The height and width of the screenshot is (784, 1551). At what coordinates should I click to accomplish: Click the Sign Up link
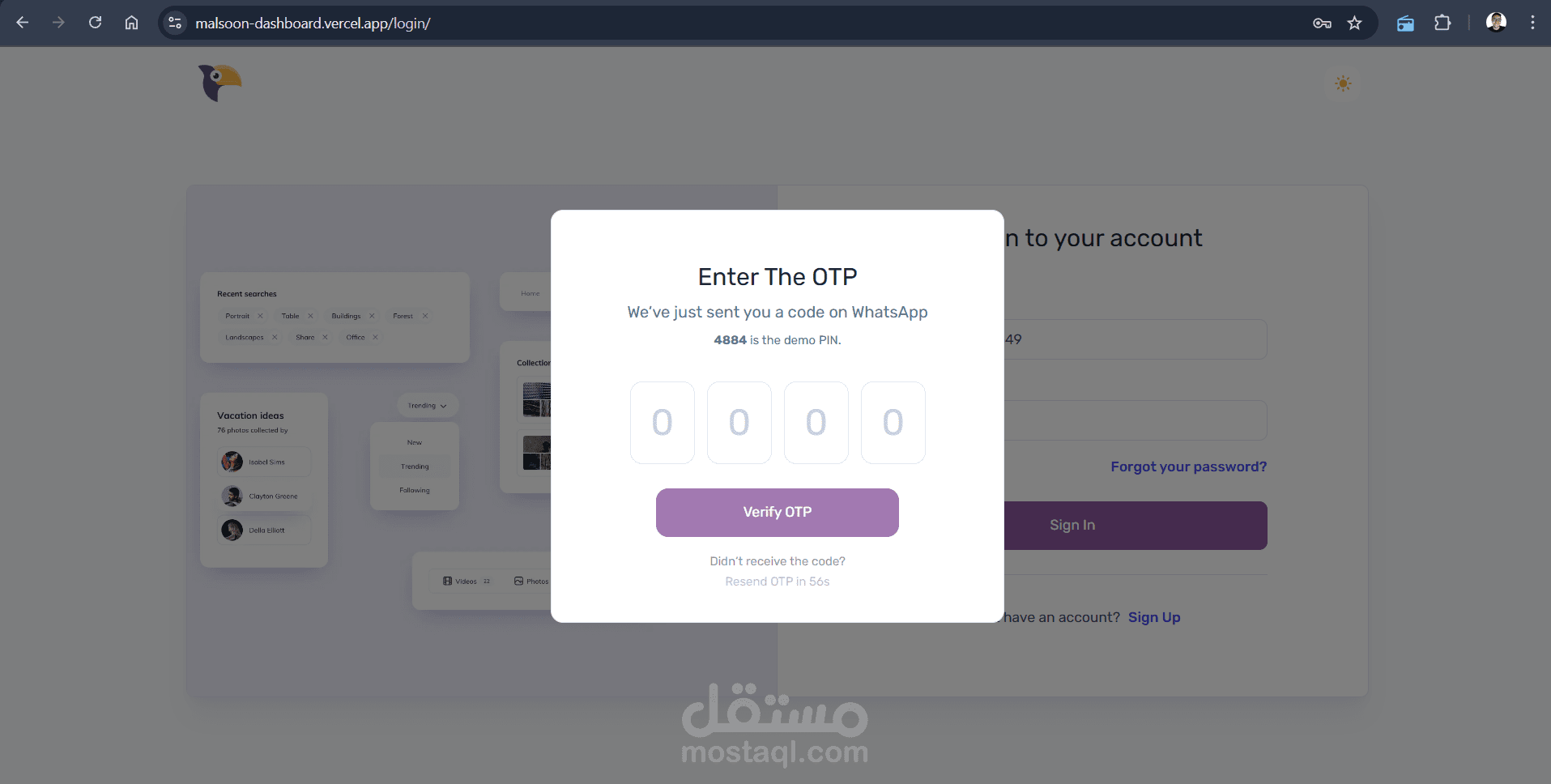[x=1154, y=617]
